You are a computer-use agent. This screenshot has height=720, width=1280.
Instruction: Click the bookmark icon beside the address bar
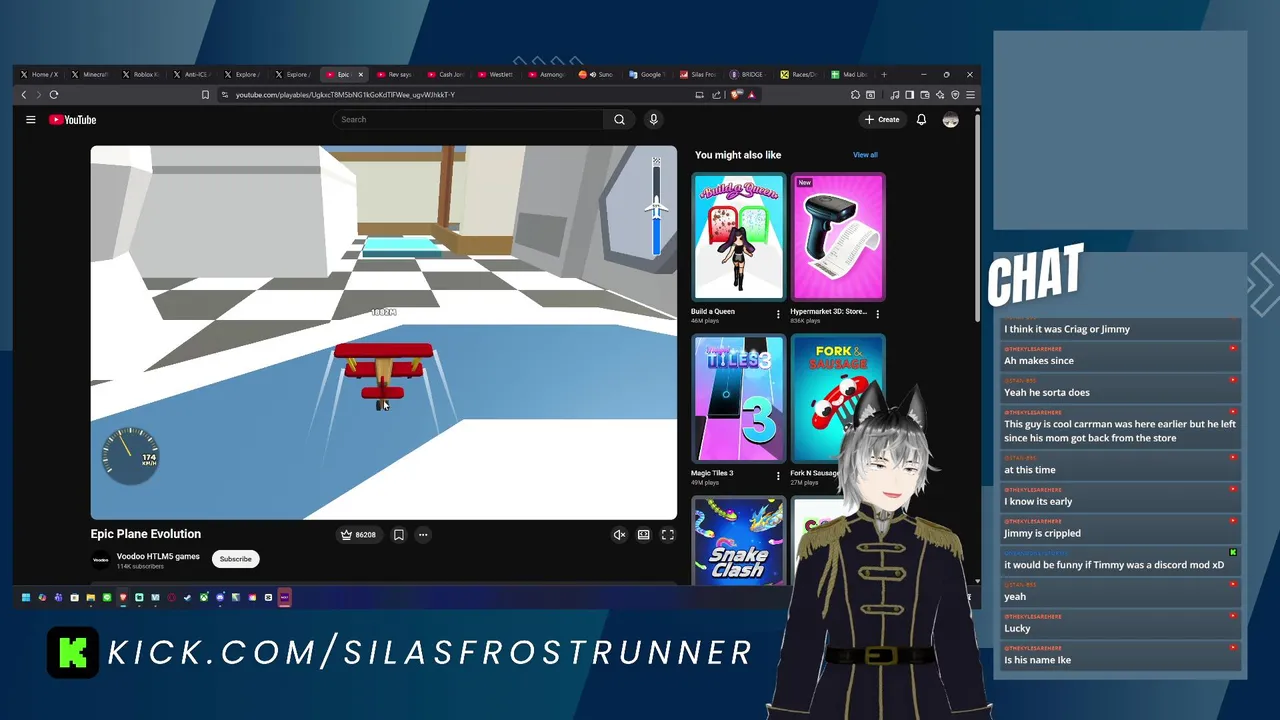point(205,95)
